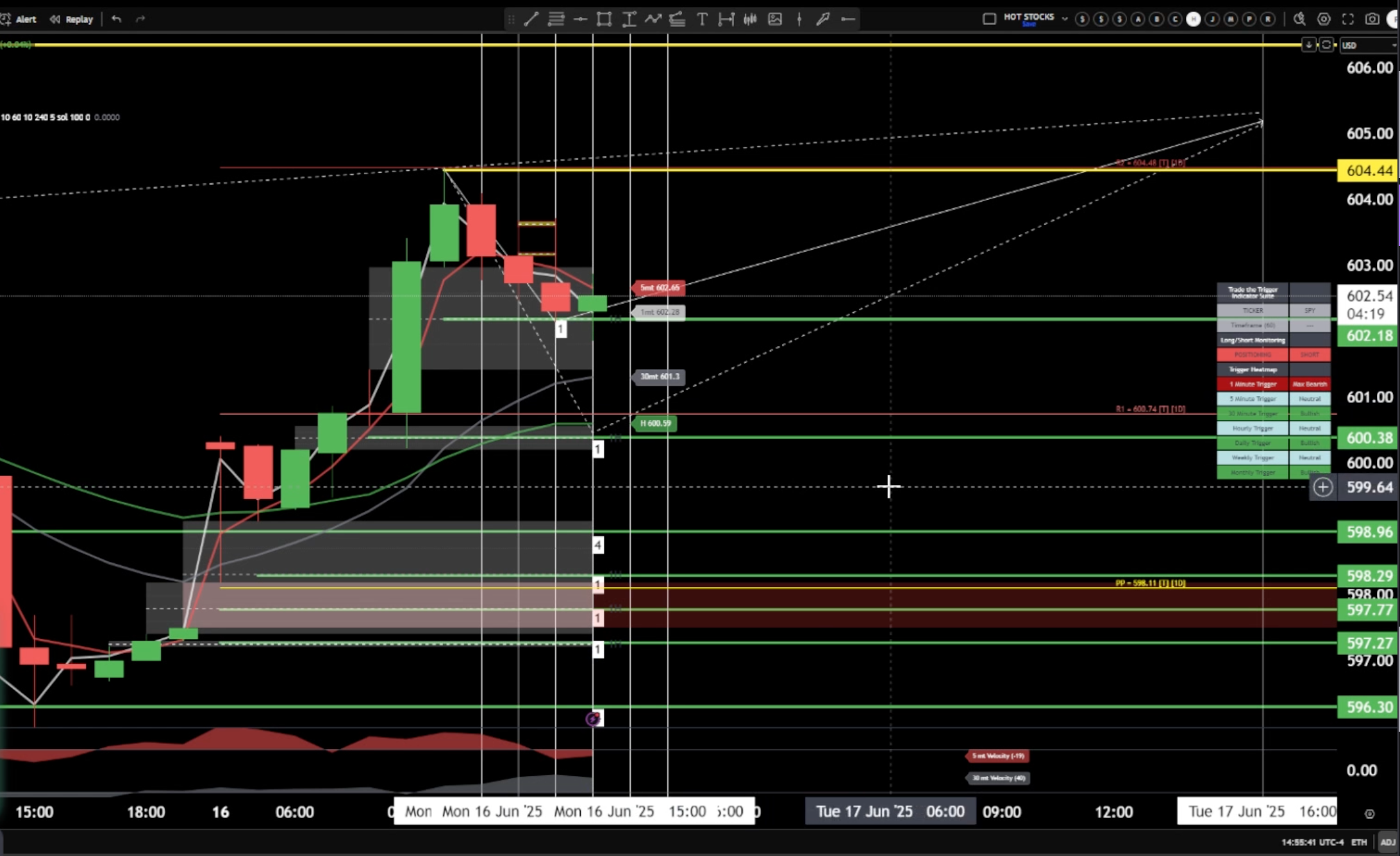Select the Fib retracement tool in the drawing toolbar
Screen dimensions: 1400x856
[556, 19]
